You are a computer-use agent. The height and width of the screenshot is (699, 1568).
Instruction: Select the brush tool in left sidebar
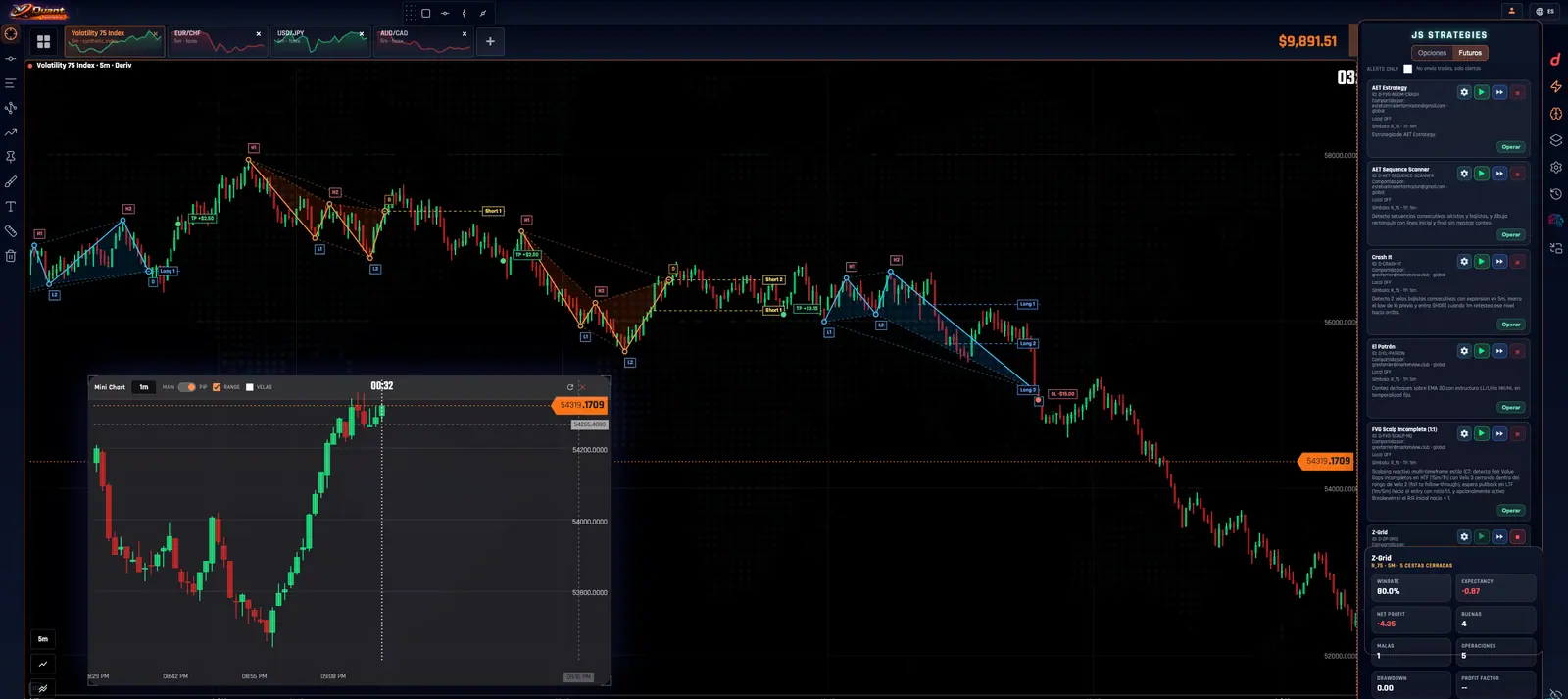pos(11,182)
